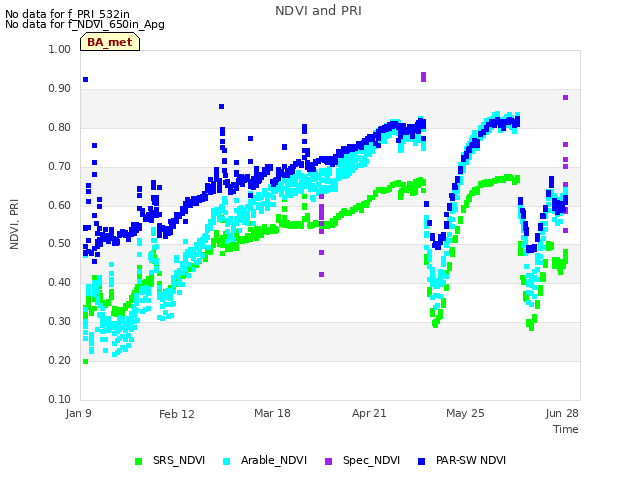640x480 pixels.
Task: Click the 0.60 y-axis tick label
Action: [x=60, y=205]
